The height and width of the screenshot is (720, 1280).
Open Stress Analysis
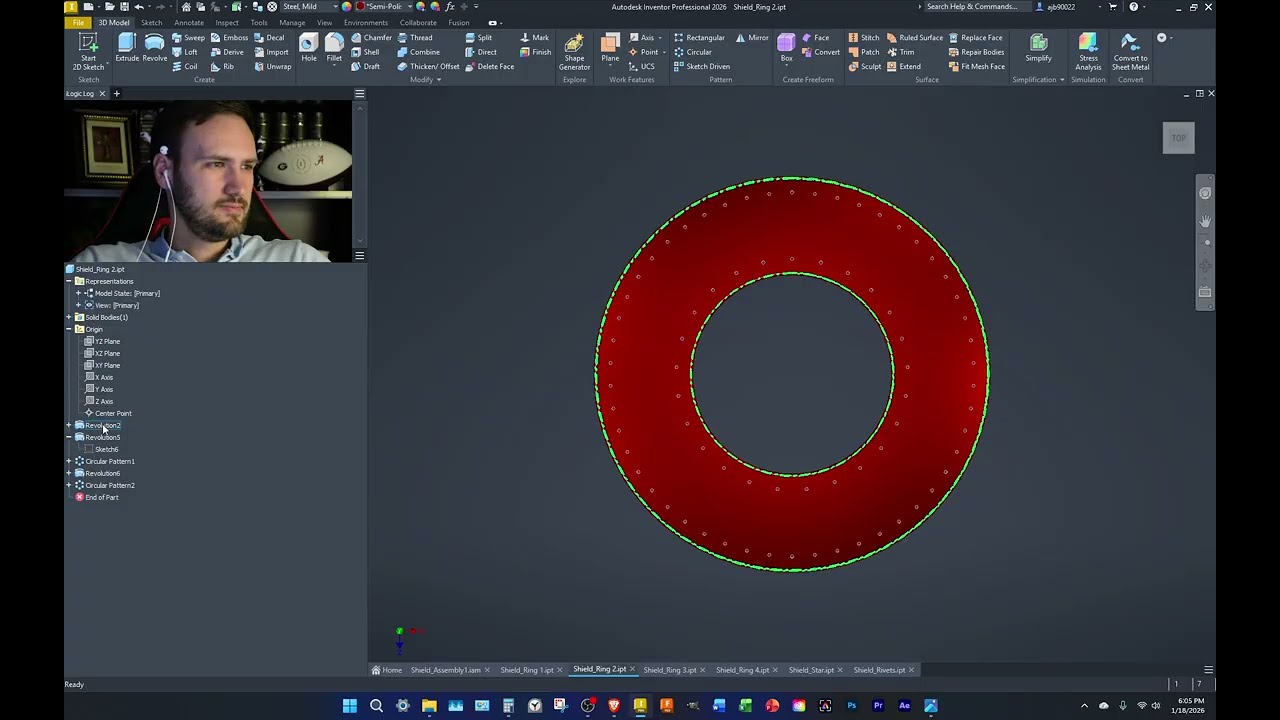click(1088, 51)
